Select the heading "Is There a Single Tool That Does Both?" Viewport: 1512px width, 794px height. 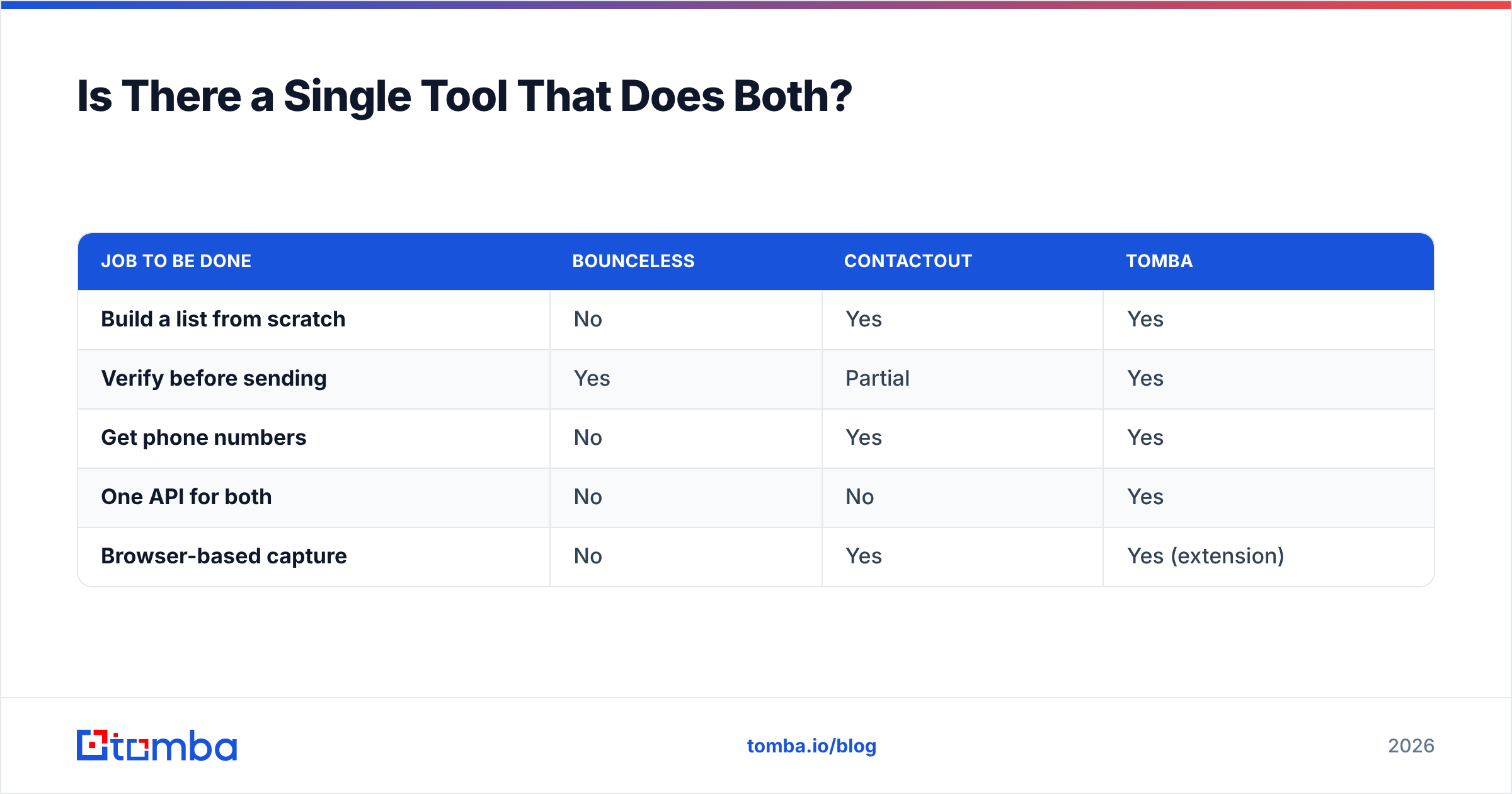(x=464, y=96)
